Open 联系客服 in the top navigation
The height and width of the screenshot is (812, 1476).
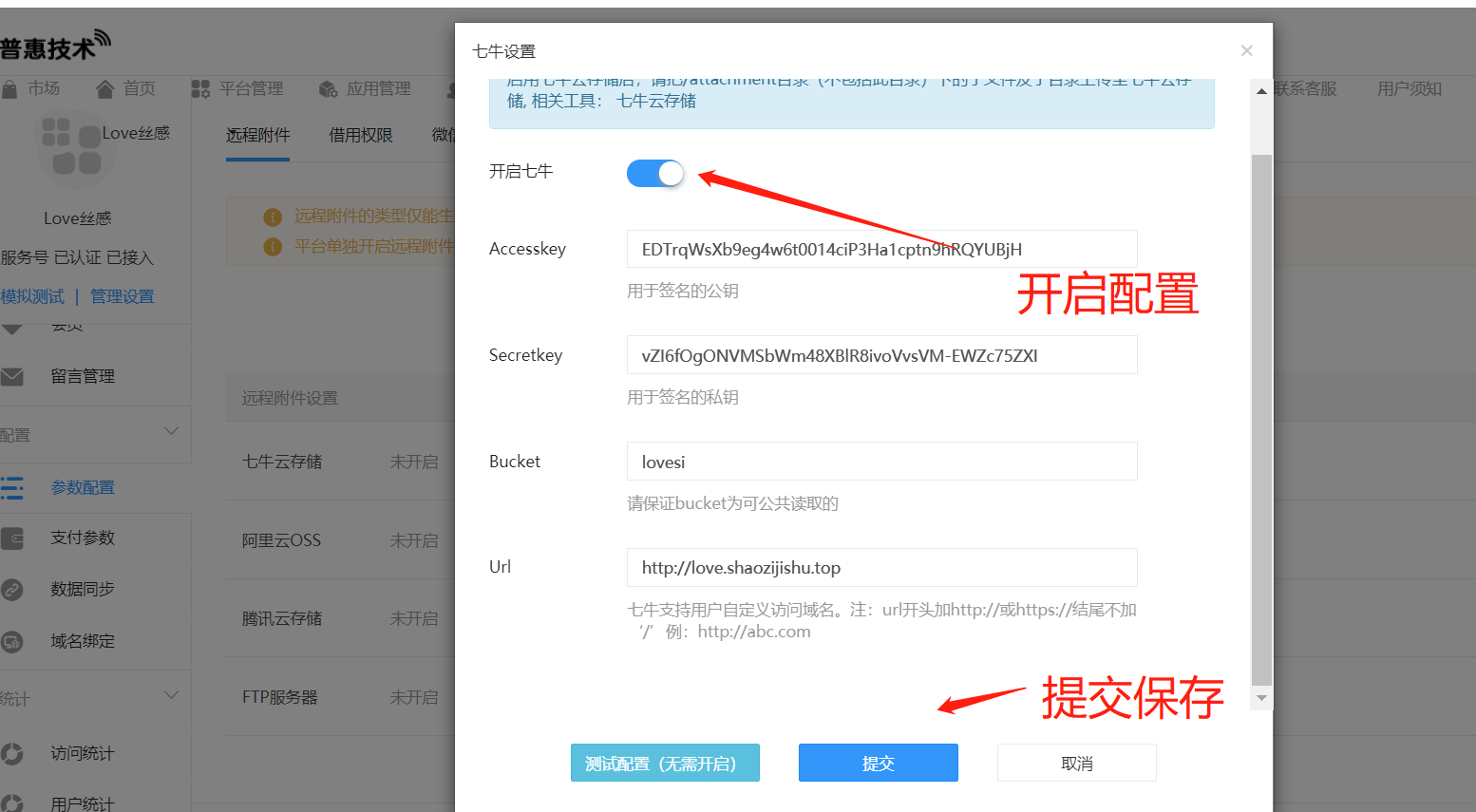tap(1306, 88)
